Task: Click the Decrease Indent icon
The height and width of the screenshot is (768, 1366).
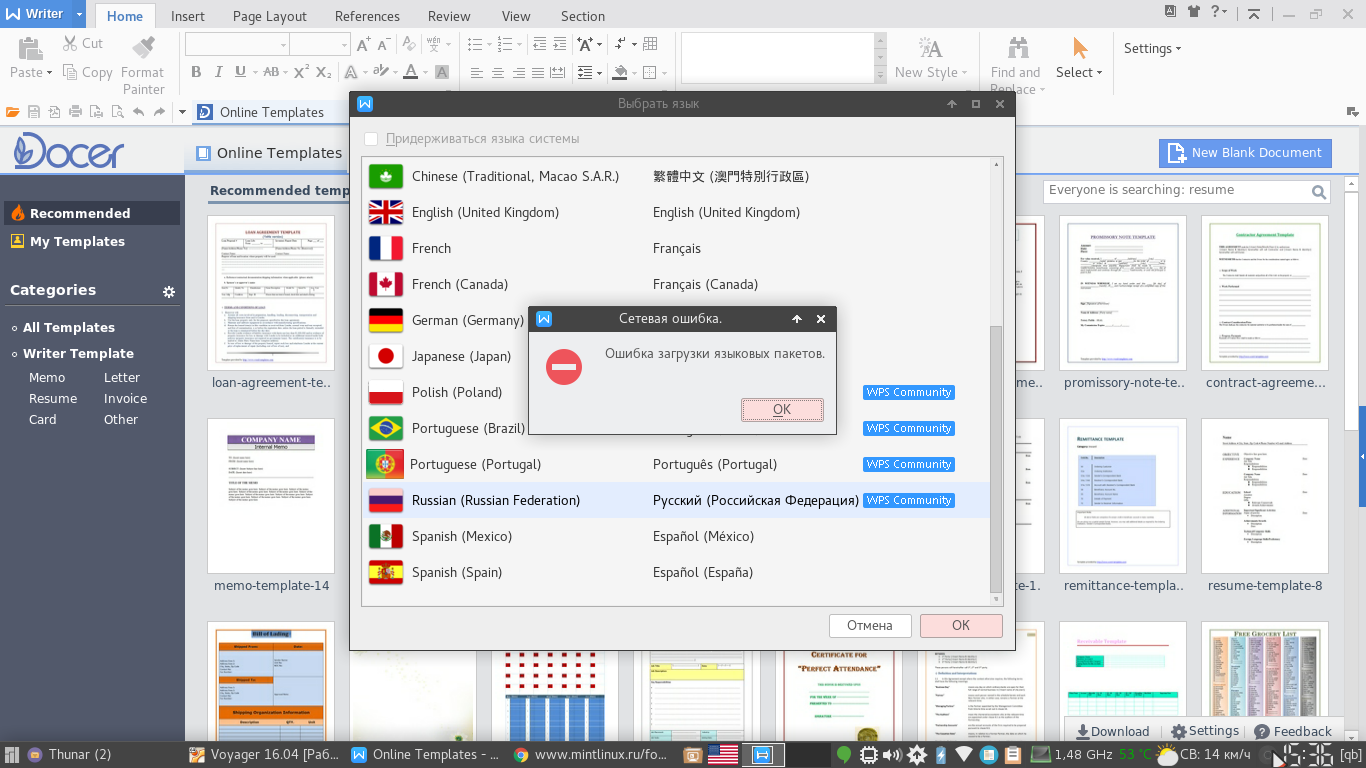Action: coord(540,44)
